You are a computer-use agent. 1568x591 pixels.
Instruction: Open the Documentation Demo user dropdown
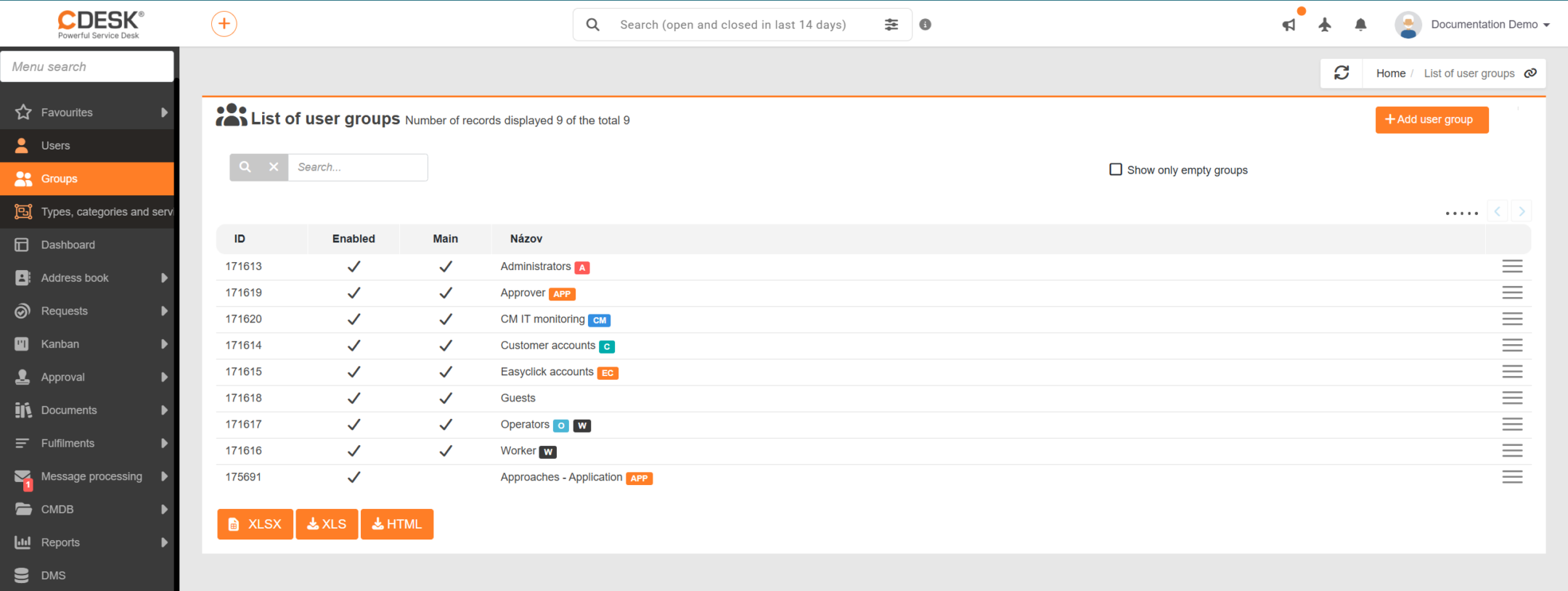tap(1472, 25)
